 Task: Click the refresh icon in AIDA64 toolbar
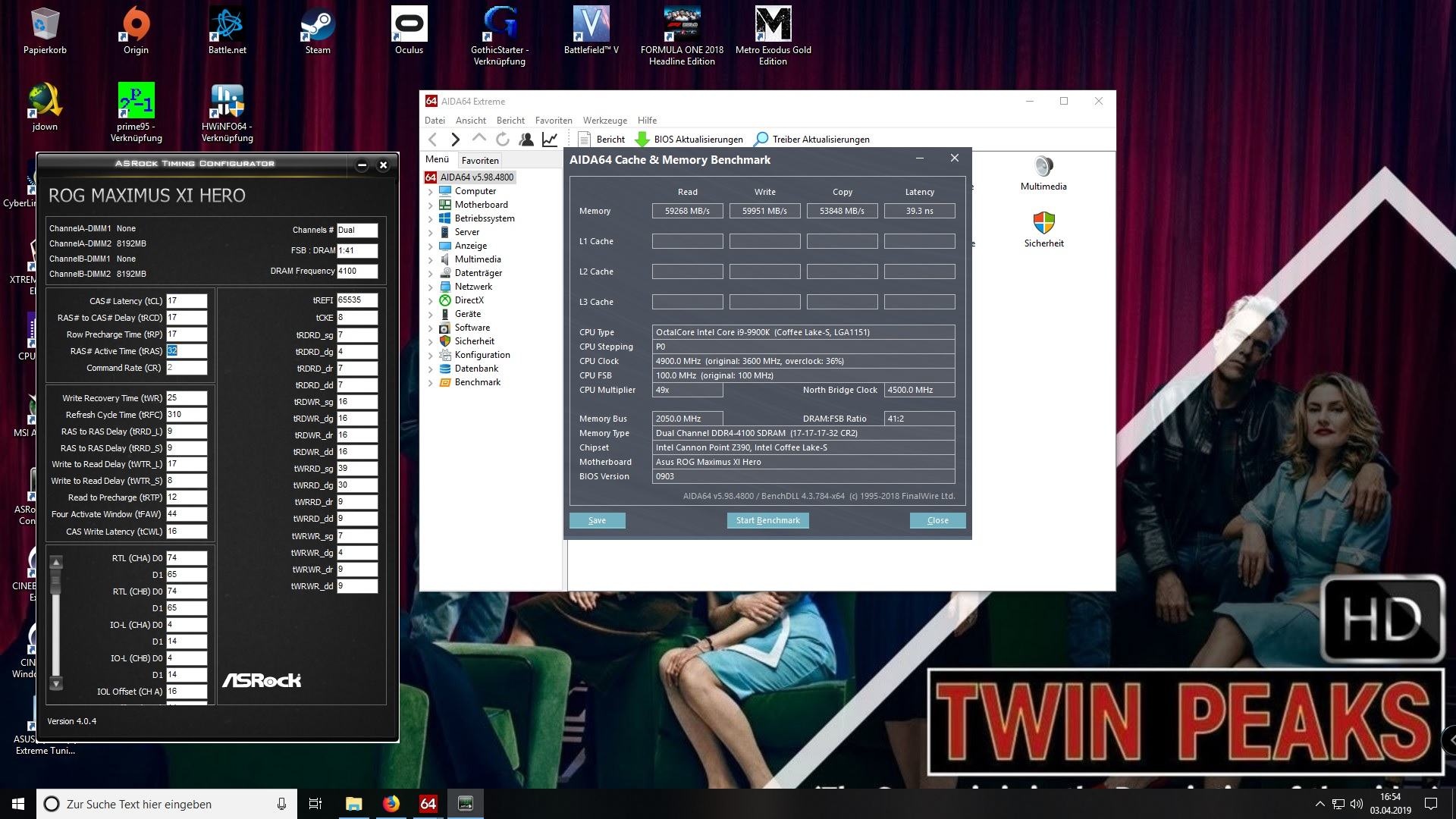click(x=502, y=139)
